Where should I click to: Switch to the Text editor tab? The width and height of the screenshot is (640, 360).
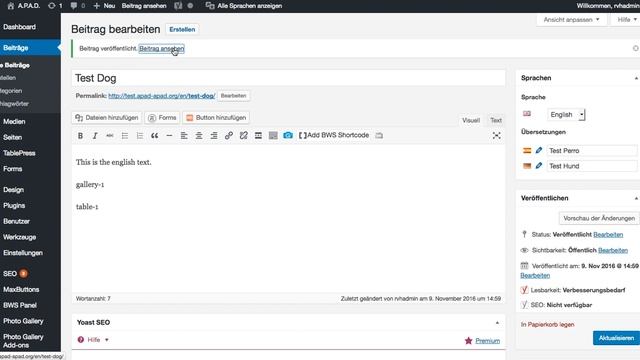(x=496, y=120)
